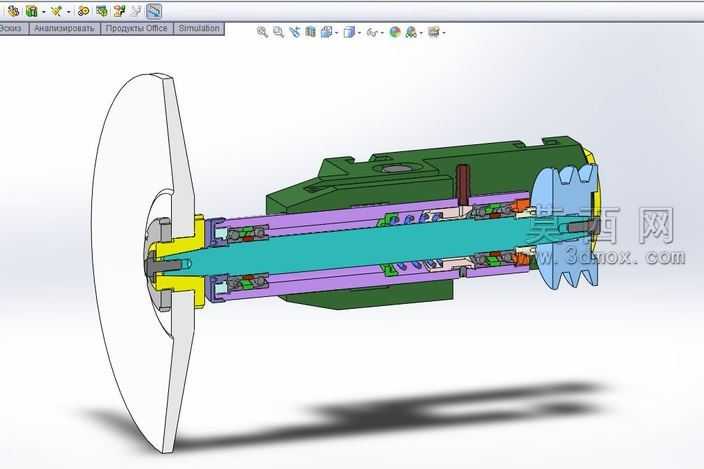This screenshot has height=469, width=704.
Task: Select the brown vertical pin
Action: [463, 182]
